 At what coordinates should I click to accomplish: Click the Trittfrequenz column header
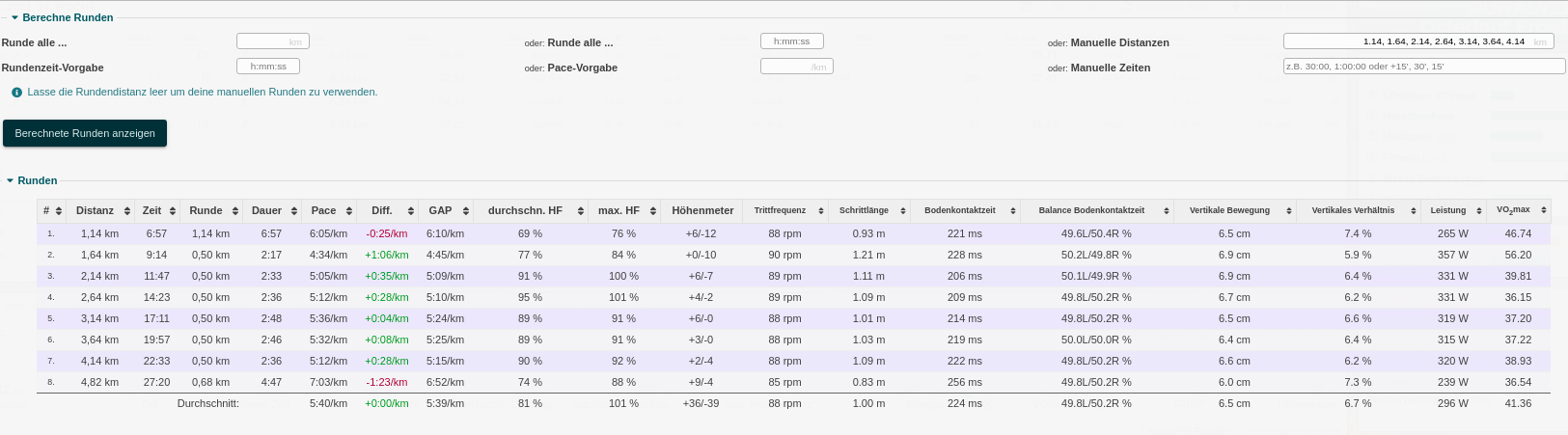click(780, 210)
